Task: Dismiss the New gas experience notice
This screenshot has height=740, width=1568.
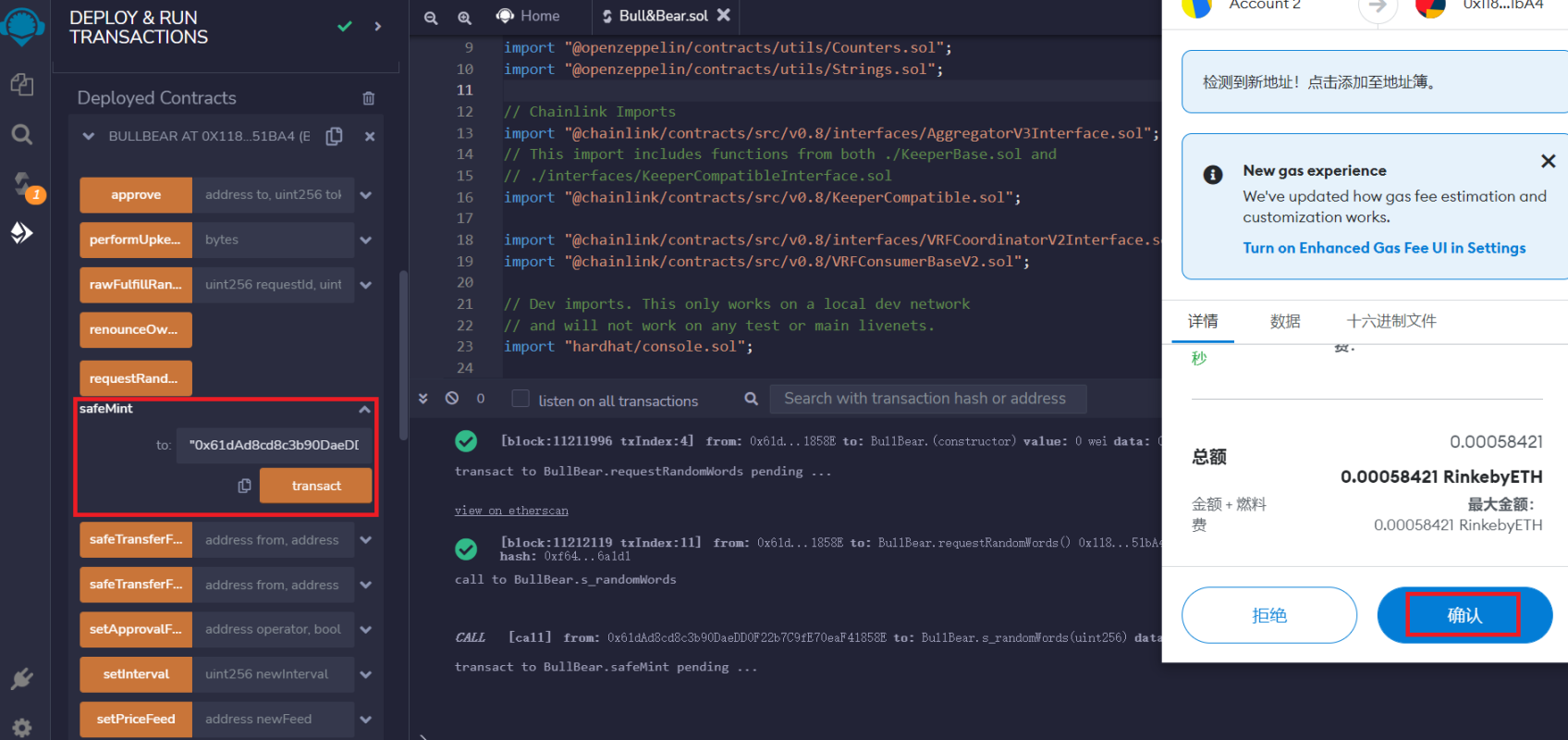Action: click(x=1548, y=161)
